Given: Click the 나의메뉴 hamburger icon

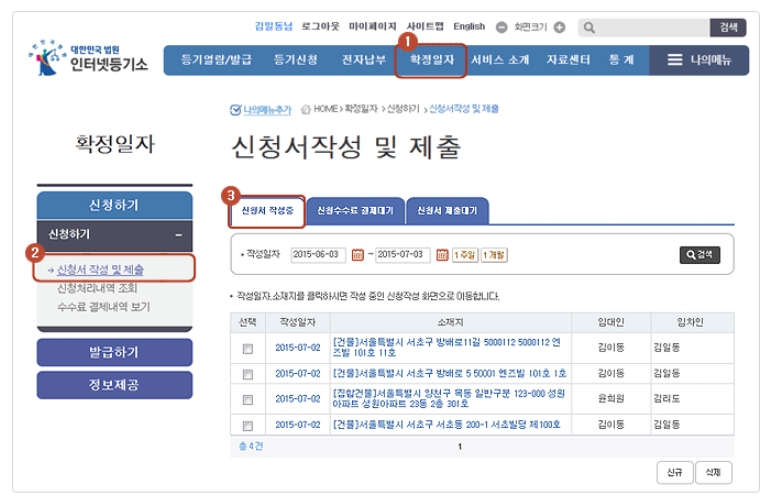Looking at the screenshot, I should (x=675, y=60).
